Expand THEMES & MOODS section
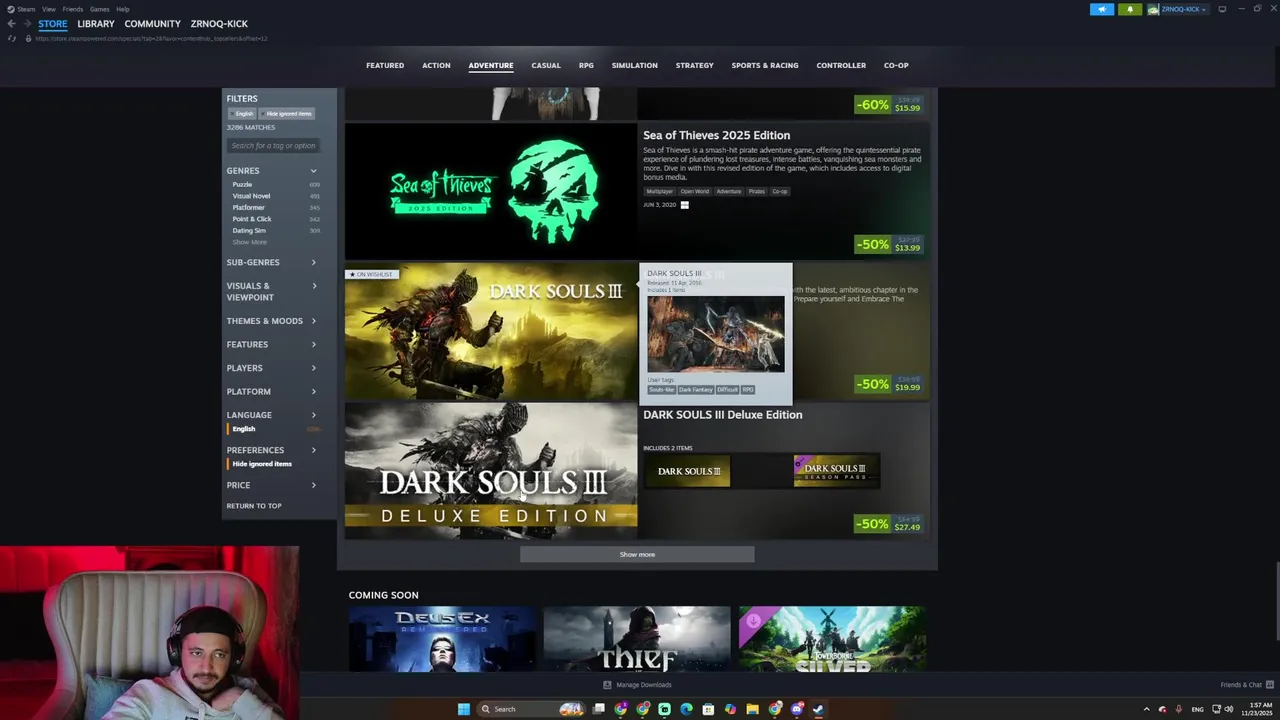 click(x=272, y=321)
